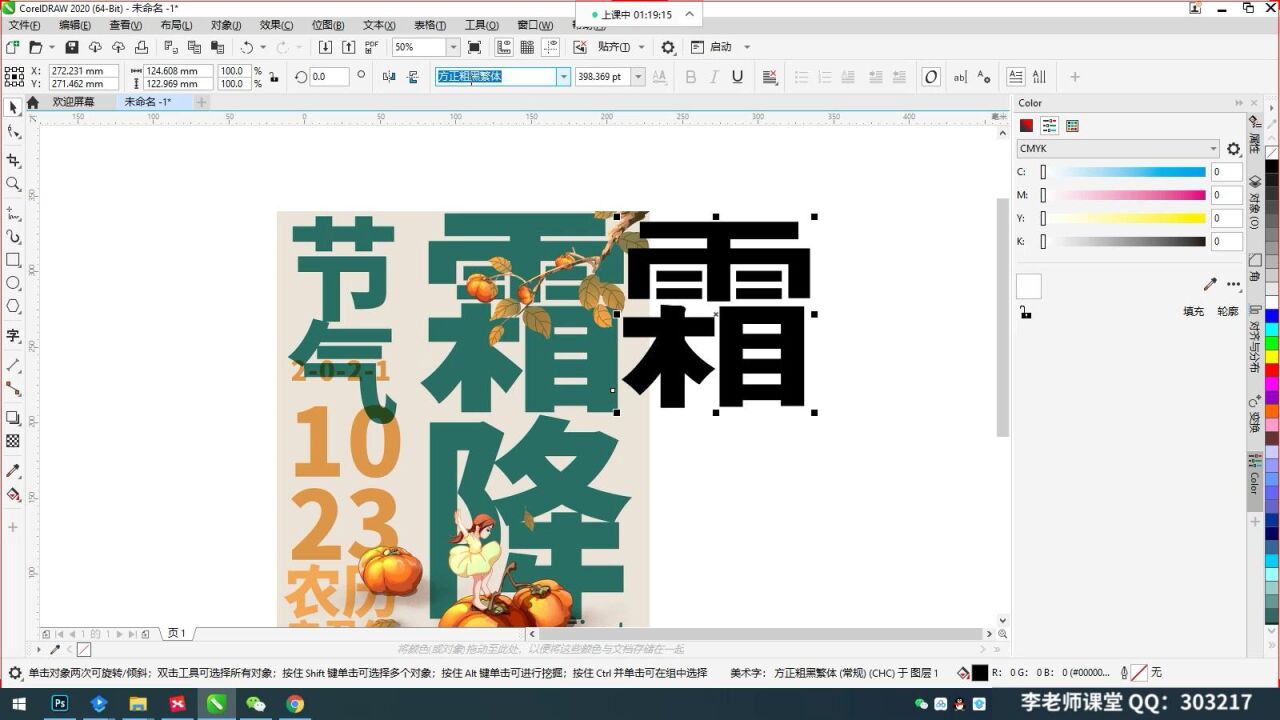Switch to the 未命名 -1* document tab
1280x720 pixels.
pyautogui.click(x=147, y=102)
